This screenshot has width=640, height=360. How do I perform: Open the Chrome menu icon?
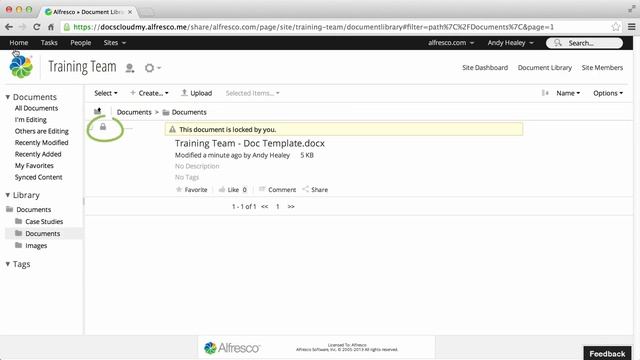631,27
